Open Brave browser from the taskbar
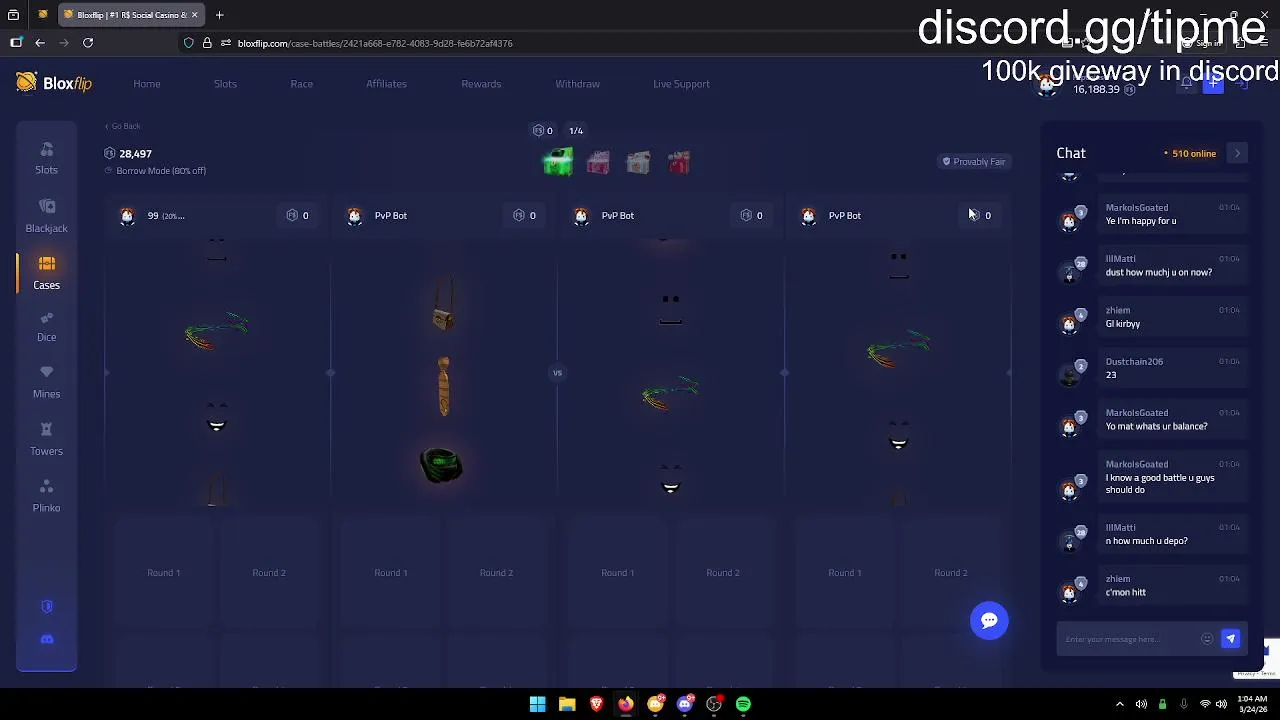The width and height of the screenshot is (1280, 720). tap(596, 704)
